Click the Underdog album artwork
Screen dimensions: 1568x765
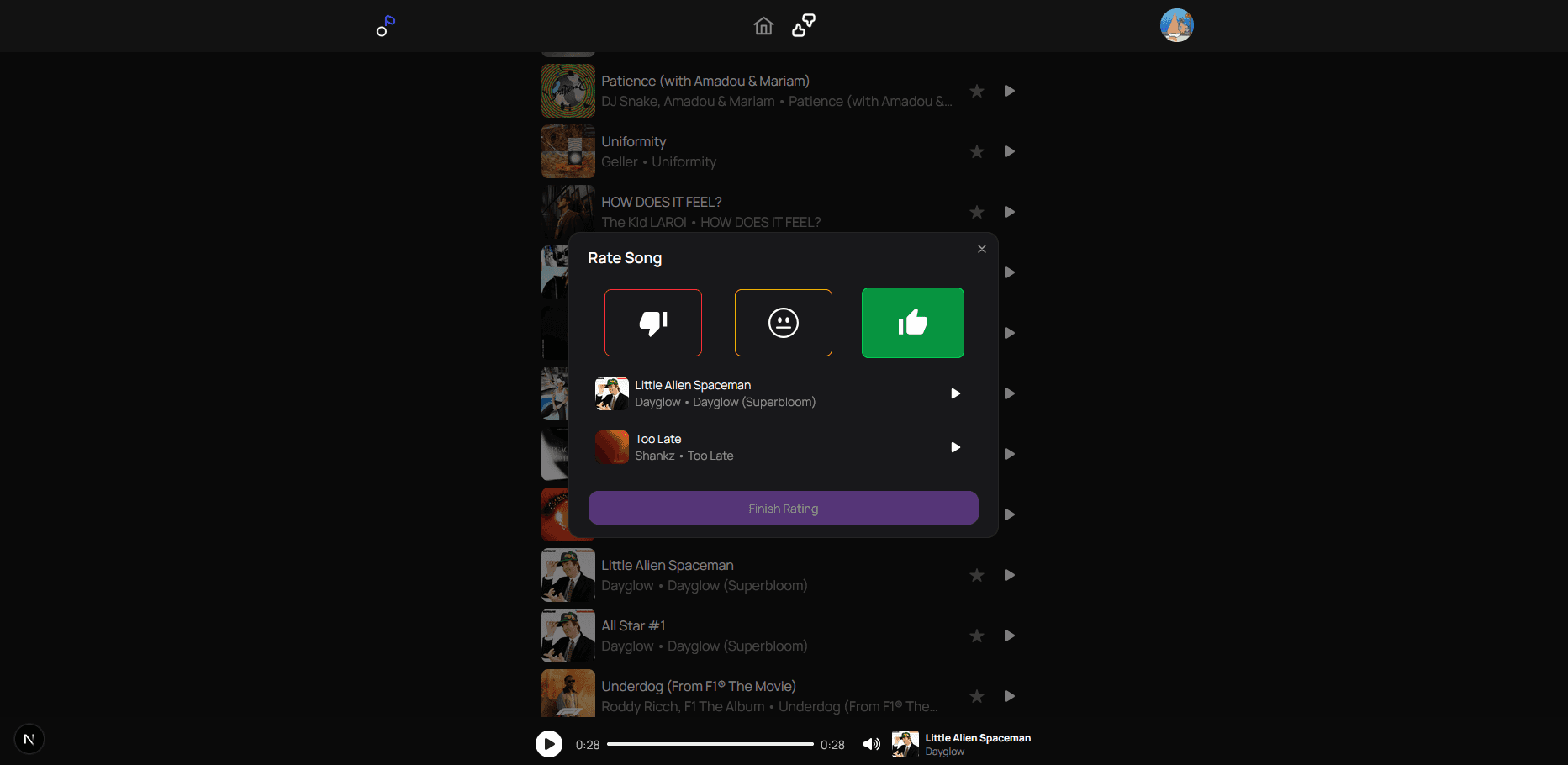click(568, 693)
